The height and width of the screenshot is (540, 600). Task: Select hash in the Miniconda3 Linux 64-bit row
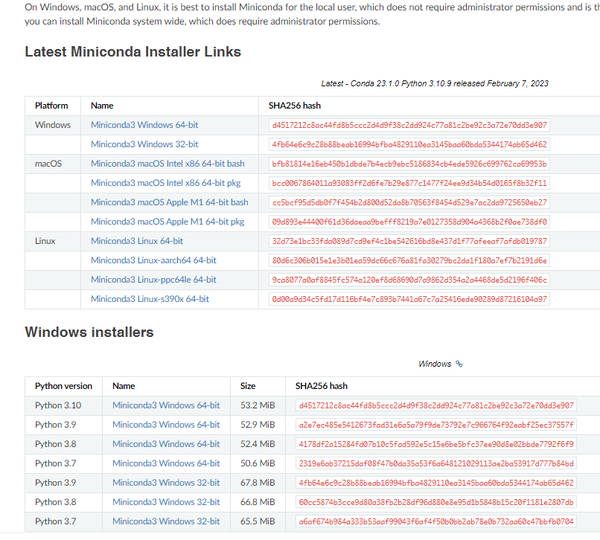[409, 241]
